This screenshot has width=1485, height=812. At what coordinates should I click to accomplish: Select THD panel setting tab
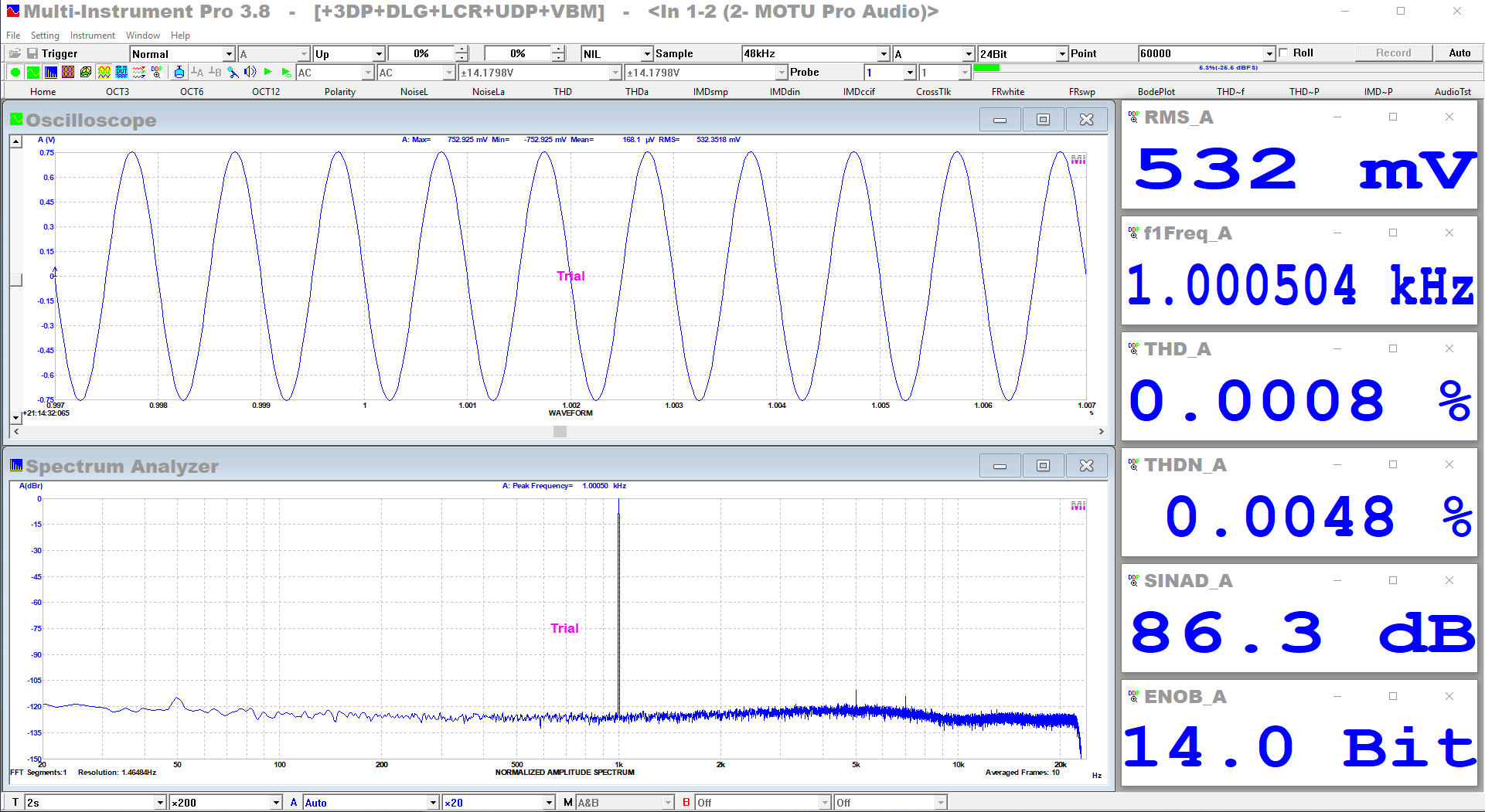click(x=563, y=92)
